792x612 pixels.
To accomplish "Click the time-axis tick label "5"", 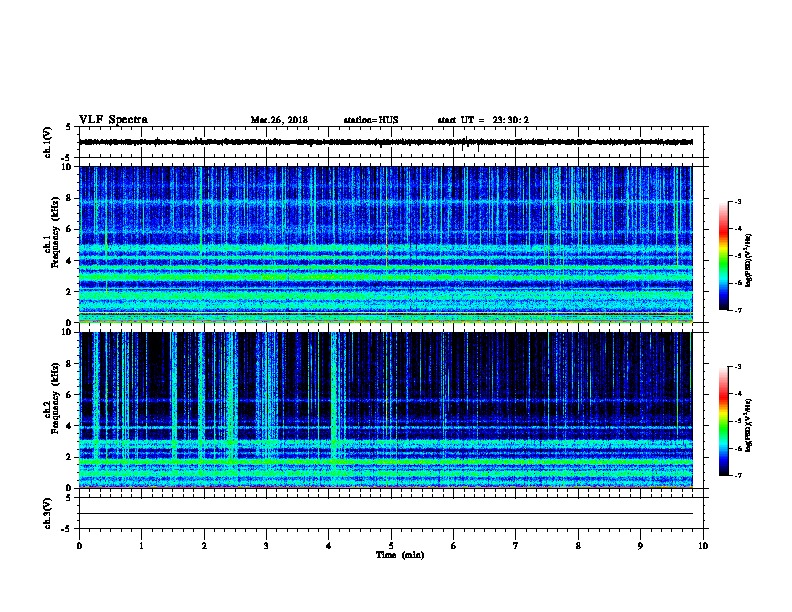I will pos(391,546).
